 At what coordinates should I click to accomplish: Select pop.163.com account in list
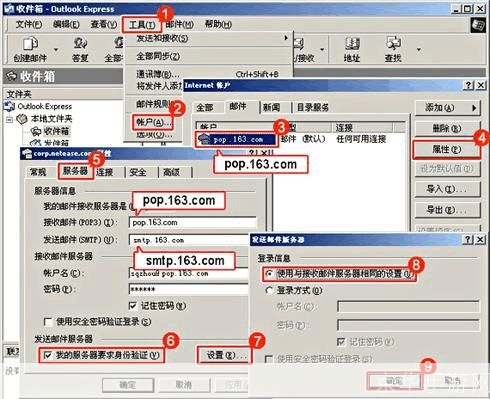[236, 140]
